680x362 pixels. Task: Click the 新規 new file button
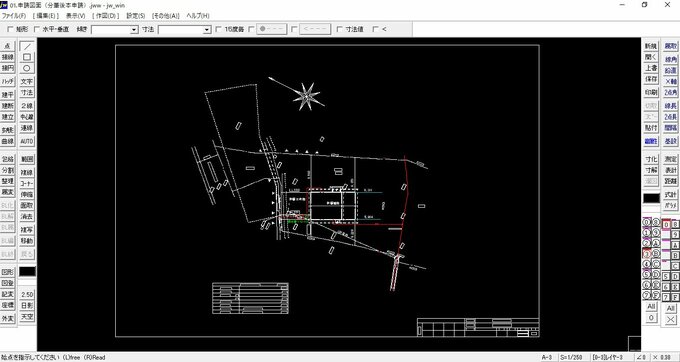tap(651, 46)
